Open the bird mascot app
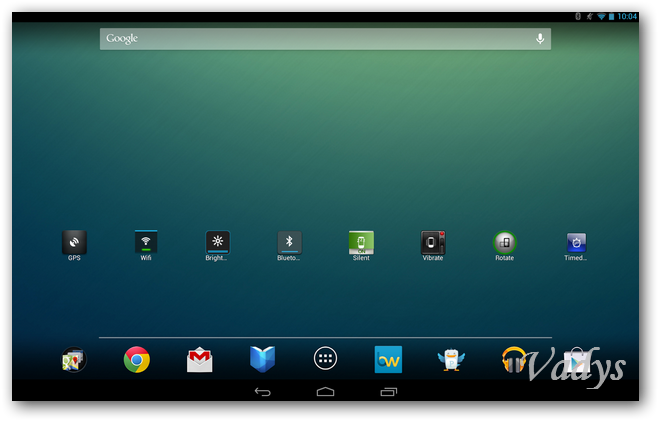 pos(451,360)
